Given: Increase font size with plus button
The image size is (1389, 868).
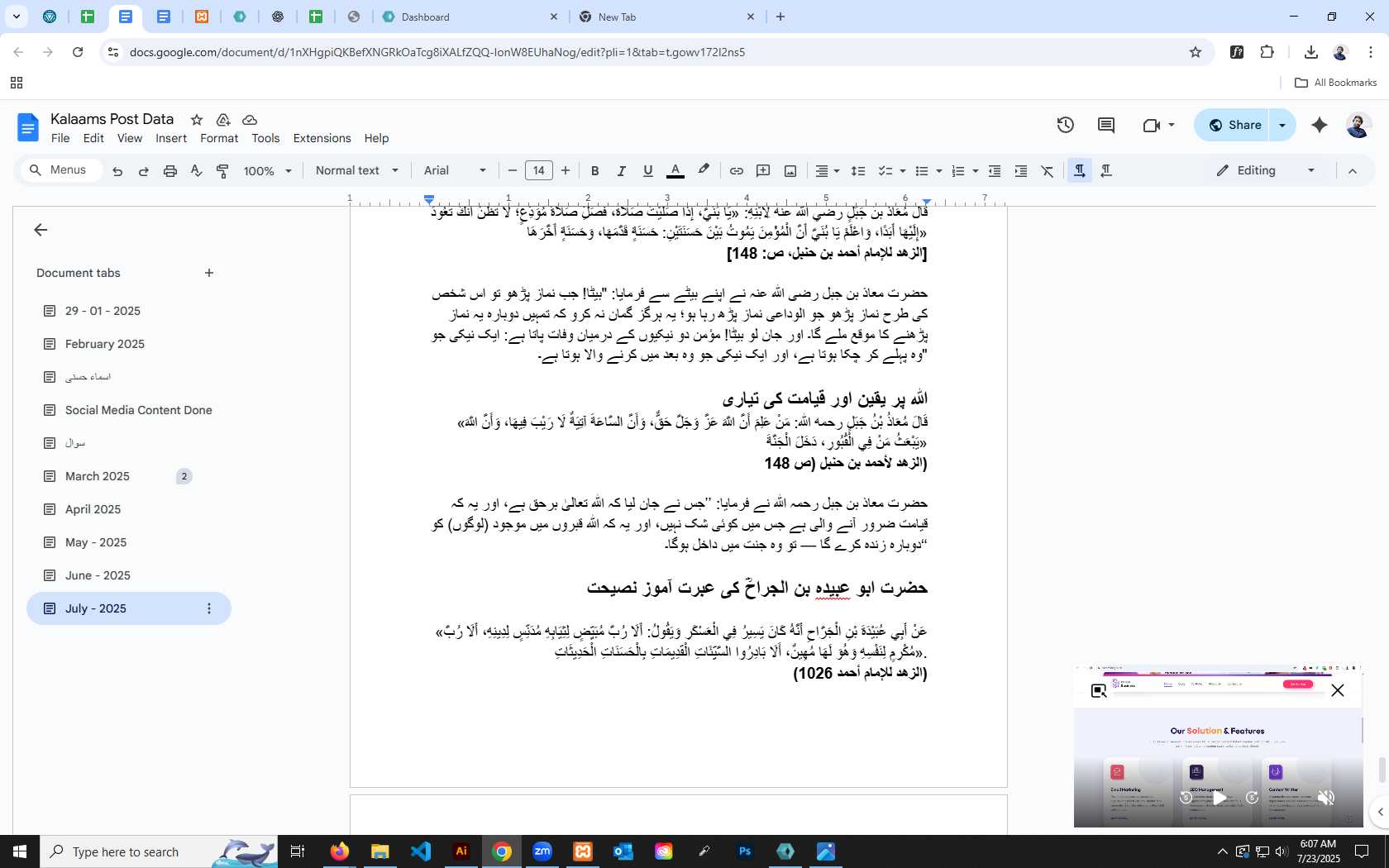Looking at the screenshot, I should coord(566,170).
